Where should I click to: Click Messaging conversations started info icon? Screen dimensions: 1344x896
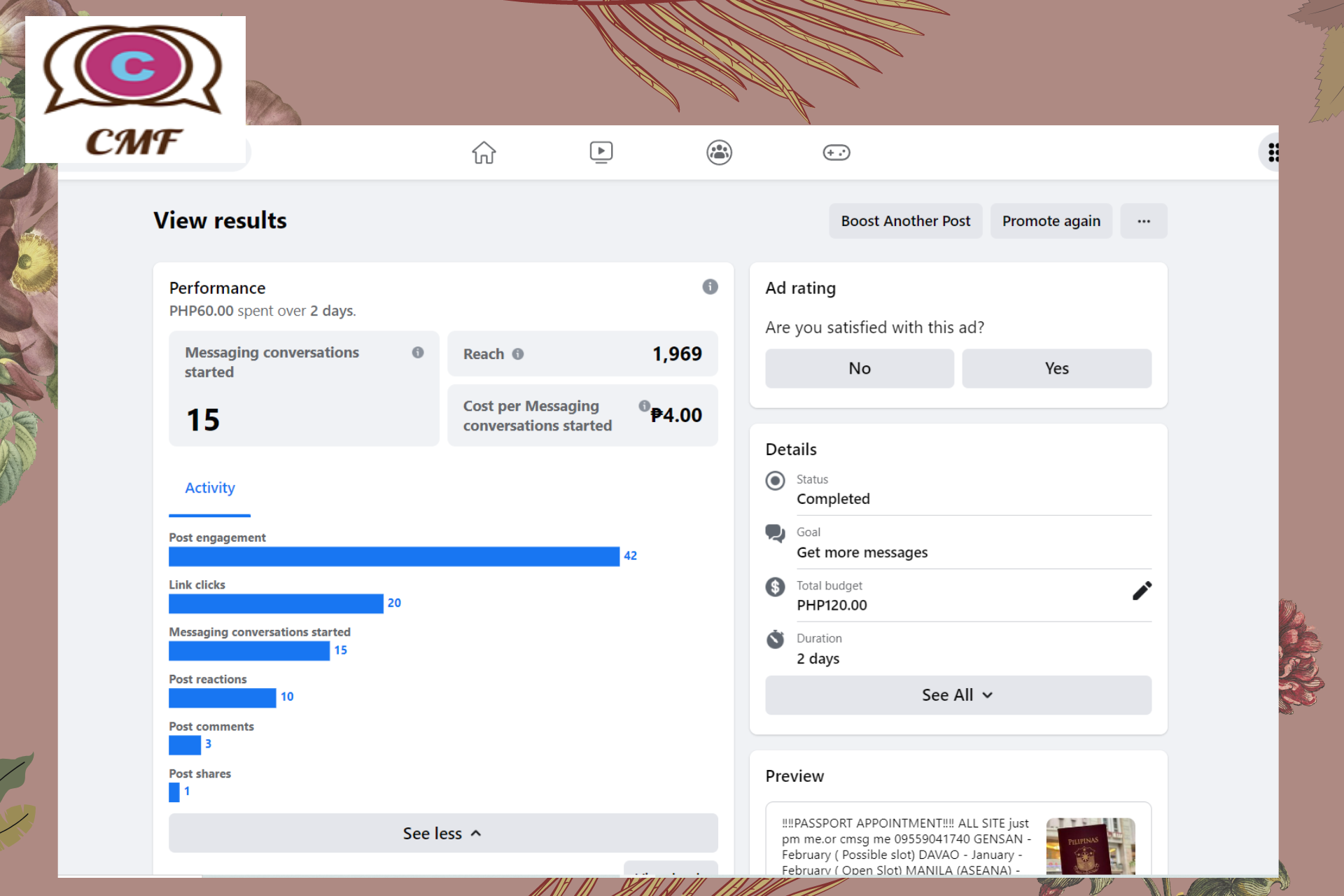click(x=418, y=353)
